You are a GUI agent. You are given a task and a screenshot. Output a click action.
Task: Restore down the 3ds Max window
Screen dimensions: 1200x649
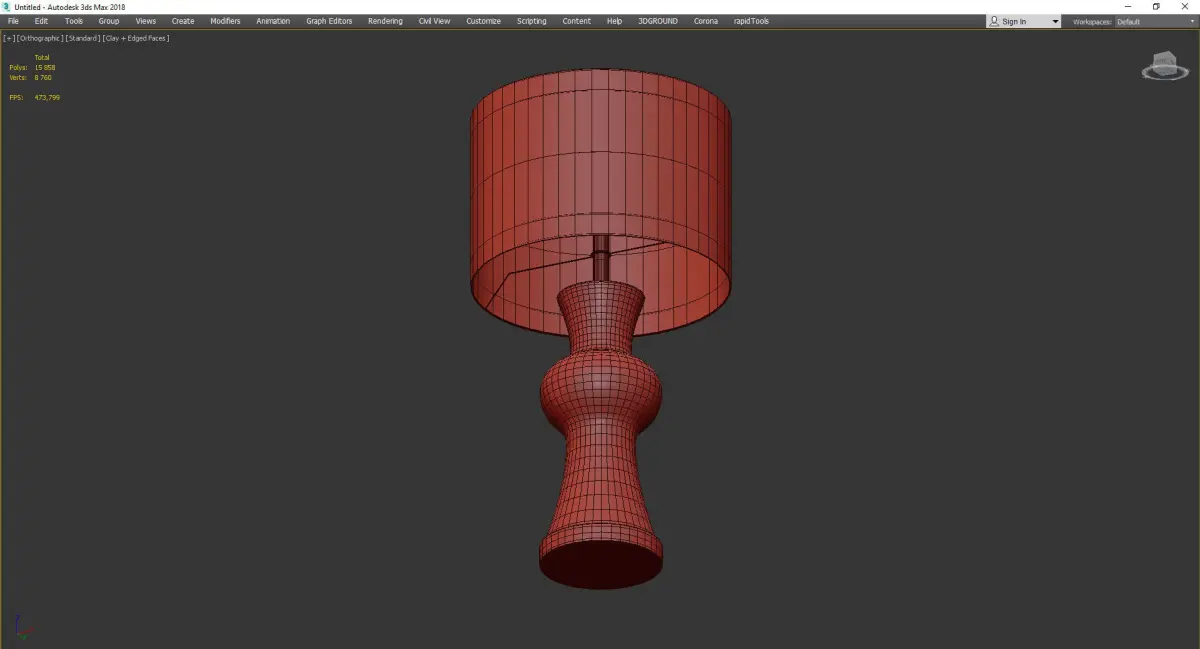point(1156,6)
